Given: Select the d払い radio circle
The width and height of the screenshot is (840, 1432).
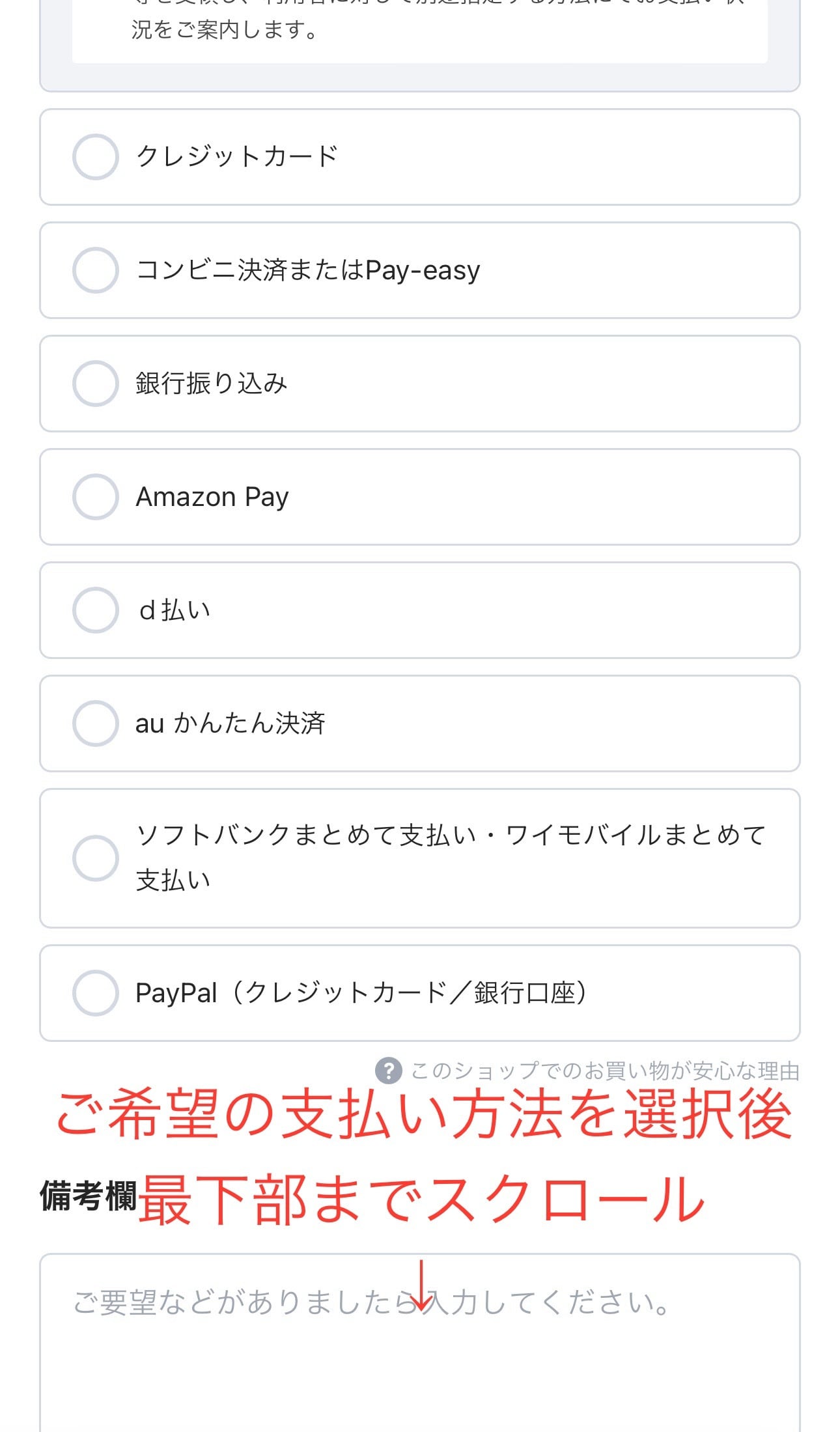Looking at the screenshot, I should [95, 610].
